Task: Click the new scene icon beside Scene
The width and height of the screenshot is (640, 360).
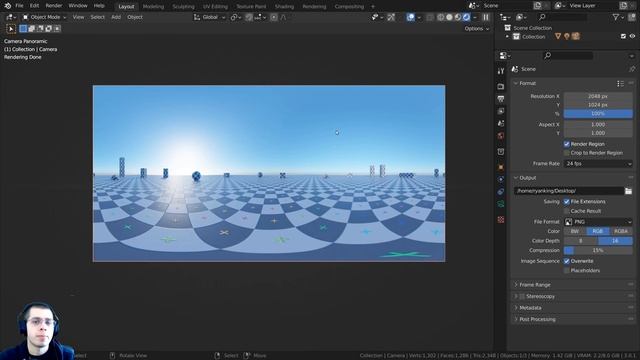Action: 538,6
